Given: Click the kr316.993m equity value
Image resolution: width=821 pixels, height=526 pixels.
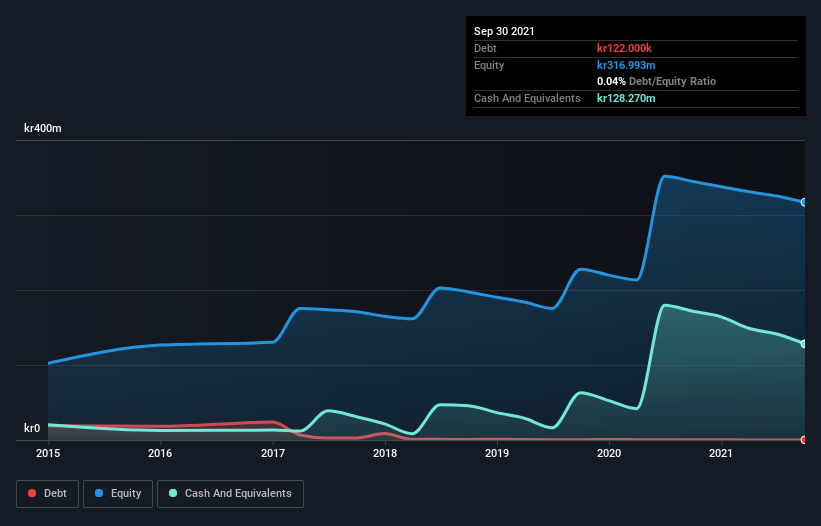Looking at the screenshot, I should [626, 65].
